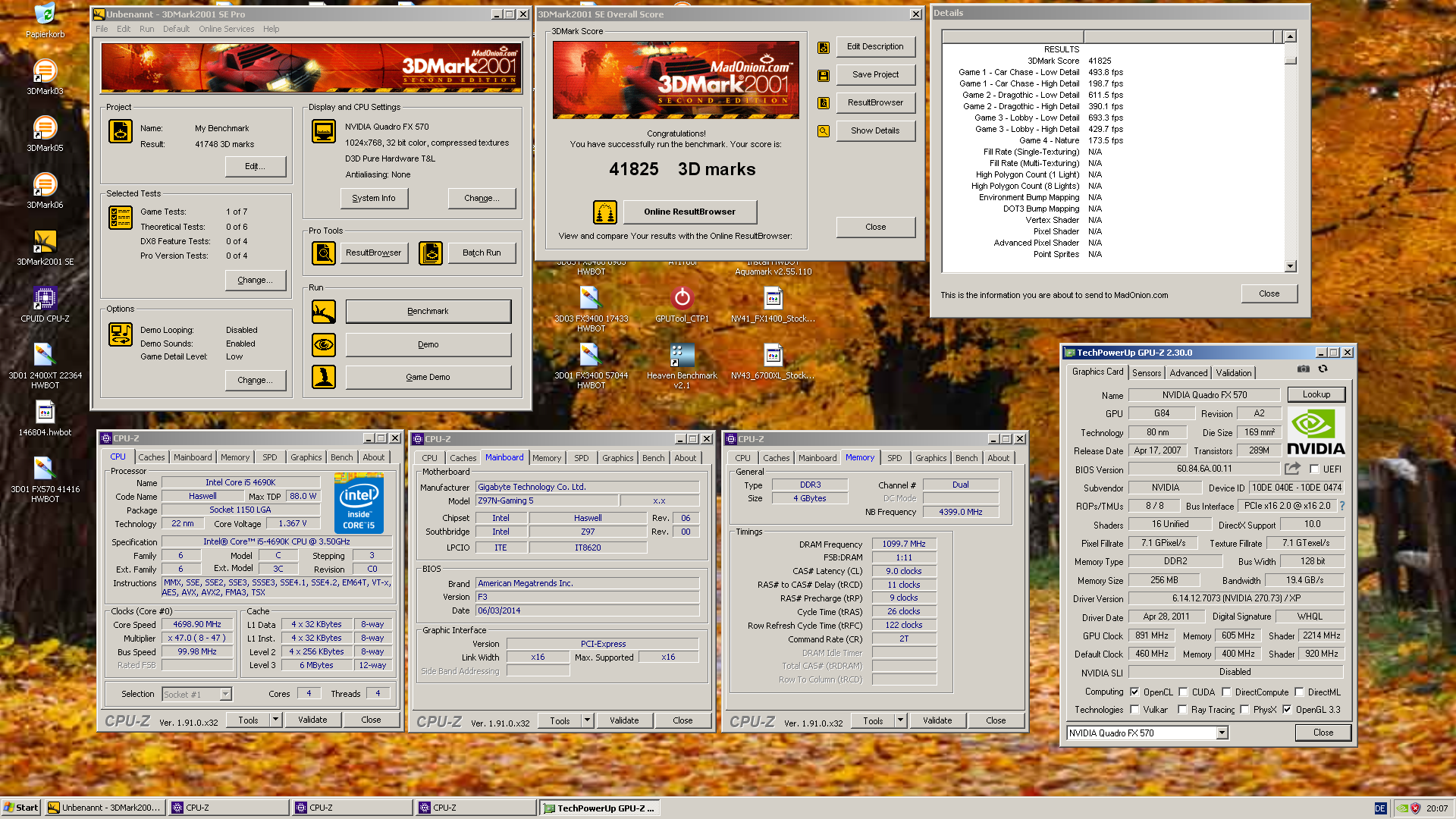Image resolution: width=1456 pixels, height=819 pixels.
Task: Toggle the OpenGL 3.3 checkbox
Action: [1287, 710]
